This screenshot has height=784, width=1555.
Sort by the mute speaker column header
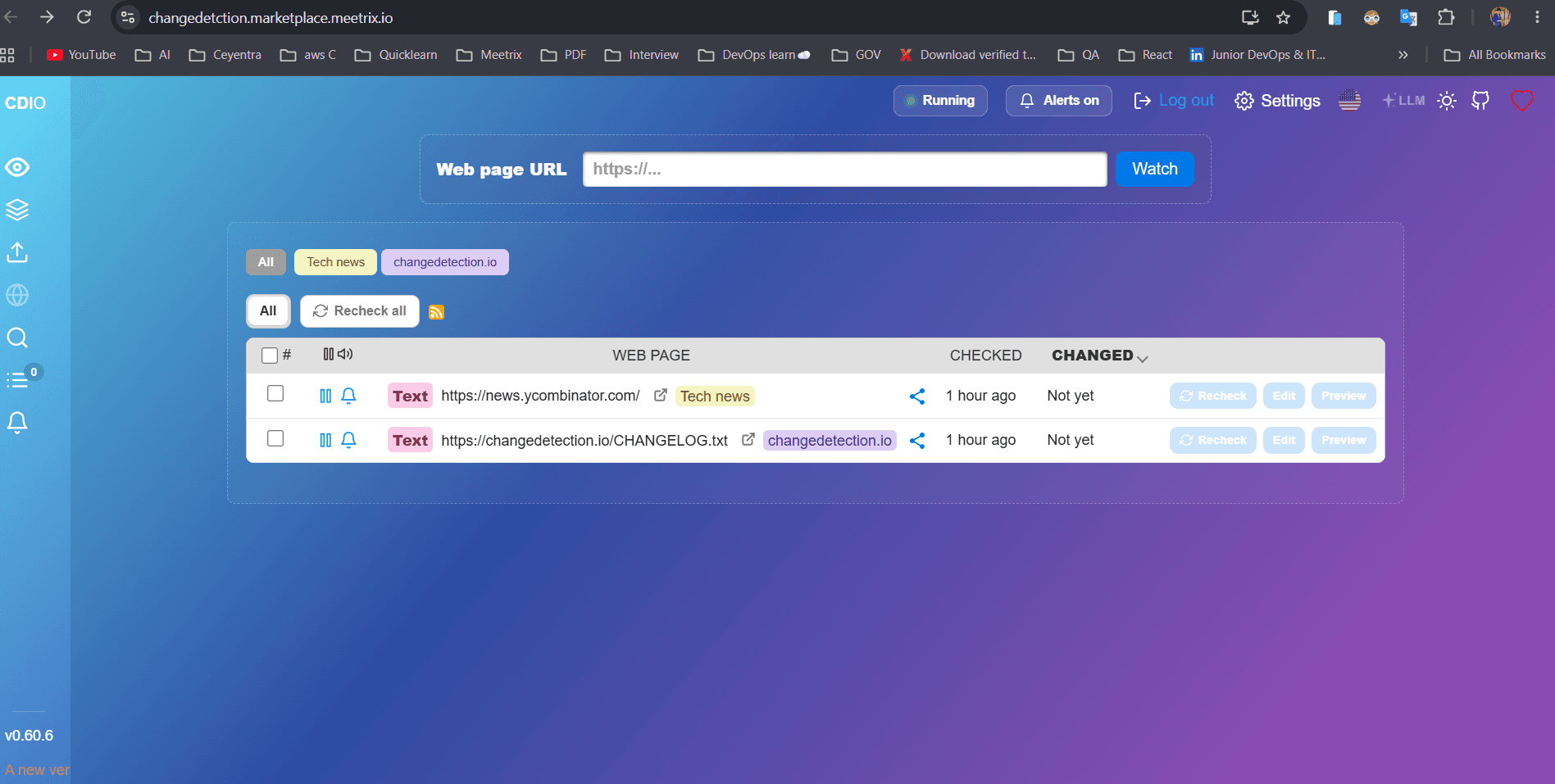(345, 354)
